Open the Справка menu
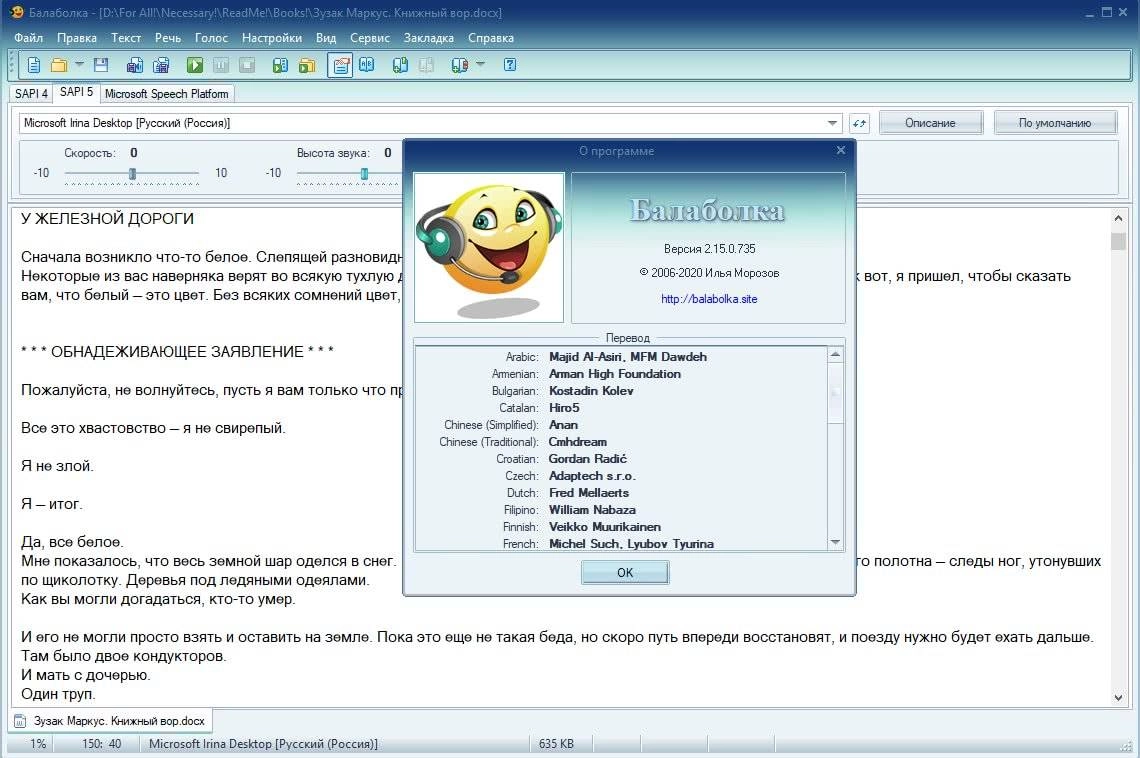This screenshot has height=758, width=1140. click(x=491, y=38)
